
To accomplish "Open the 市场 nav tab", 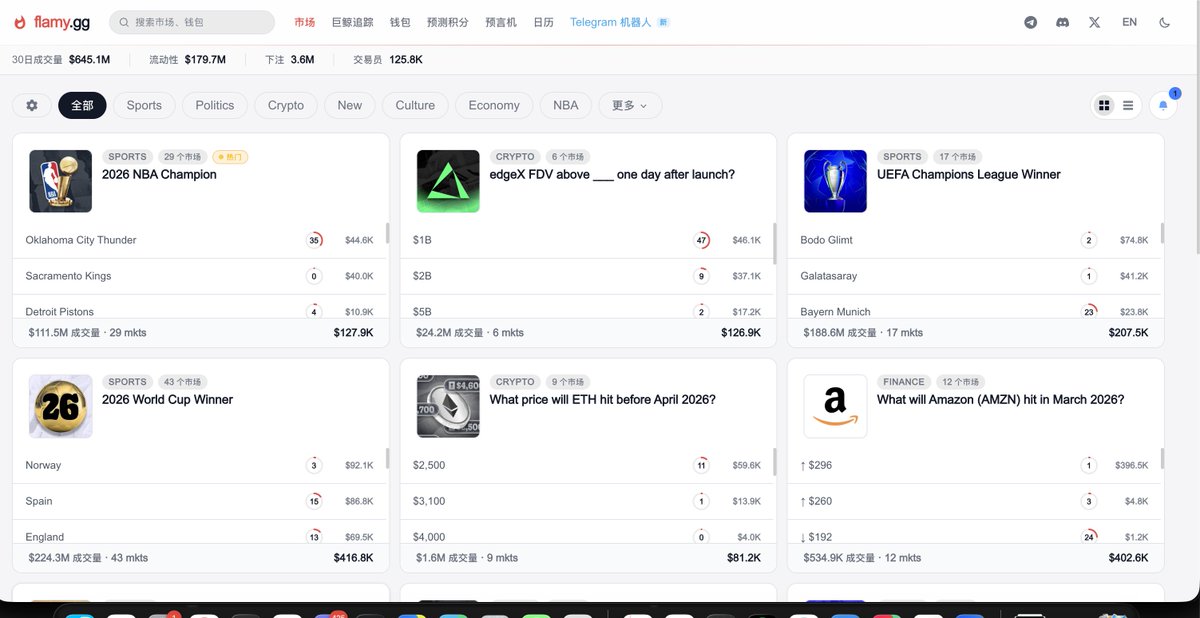I will pos(304,22).
